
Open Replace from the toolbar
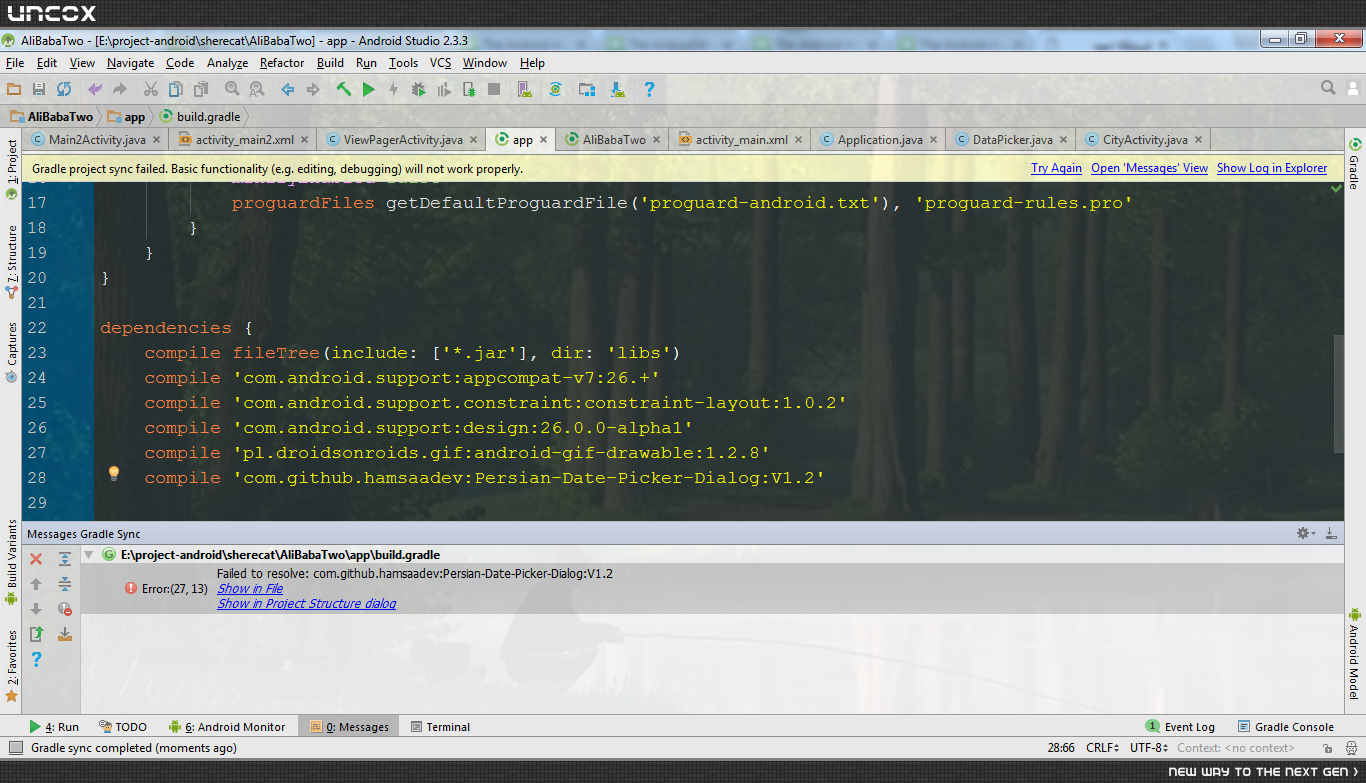coord(257,89)
